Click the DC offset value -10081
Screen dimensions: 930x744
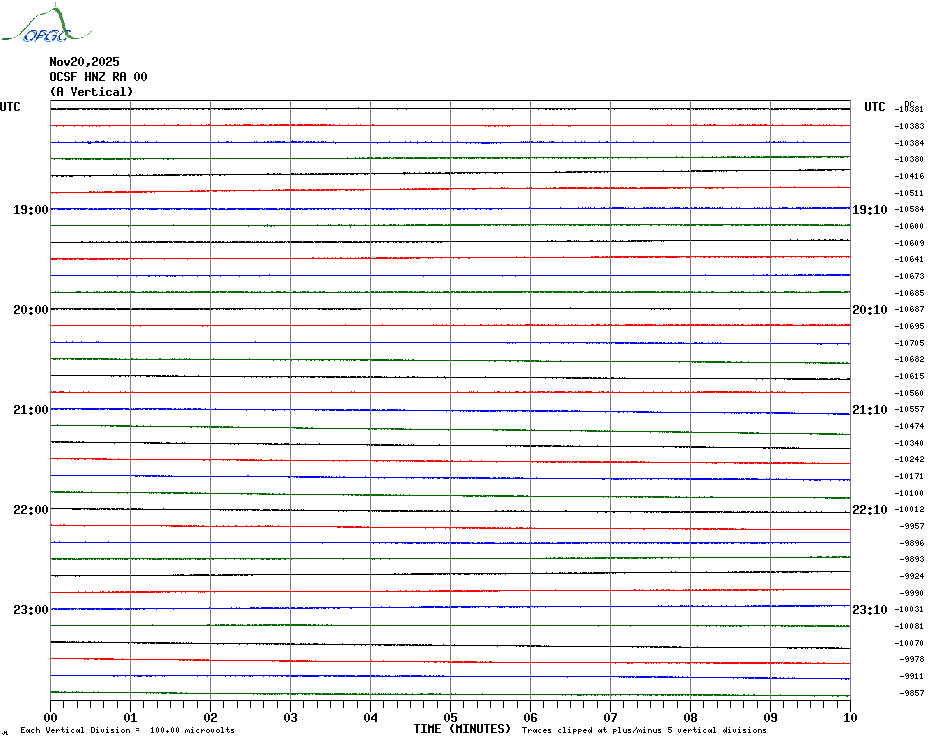909,626
